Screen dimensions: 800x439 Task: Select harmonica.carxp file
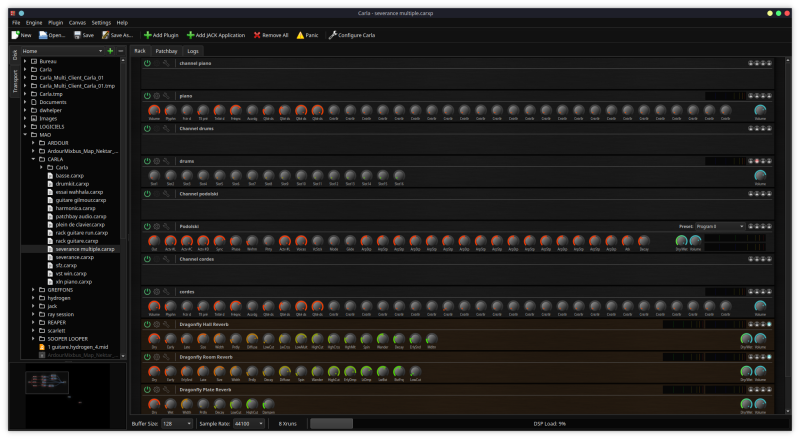76,208
